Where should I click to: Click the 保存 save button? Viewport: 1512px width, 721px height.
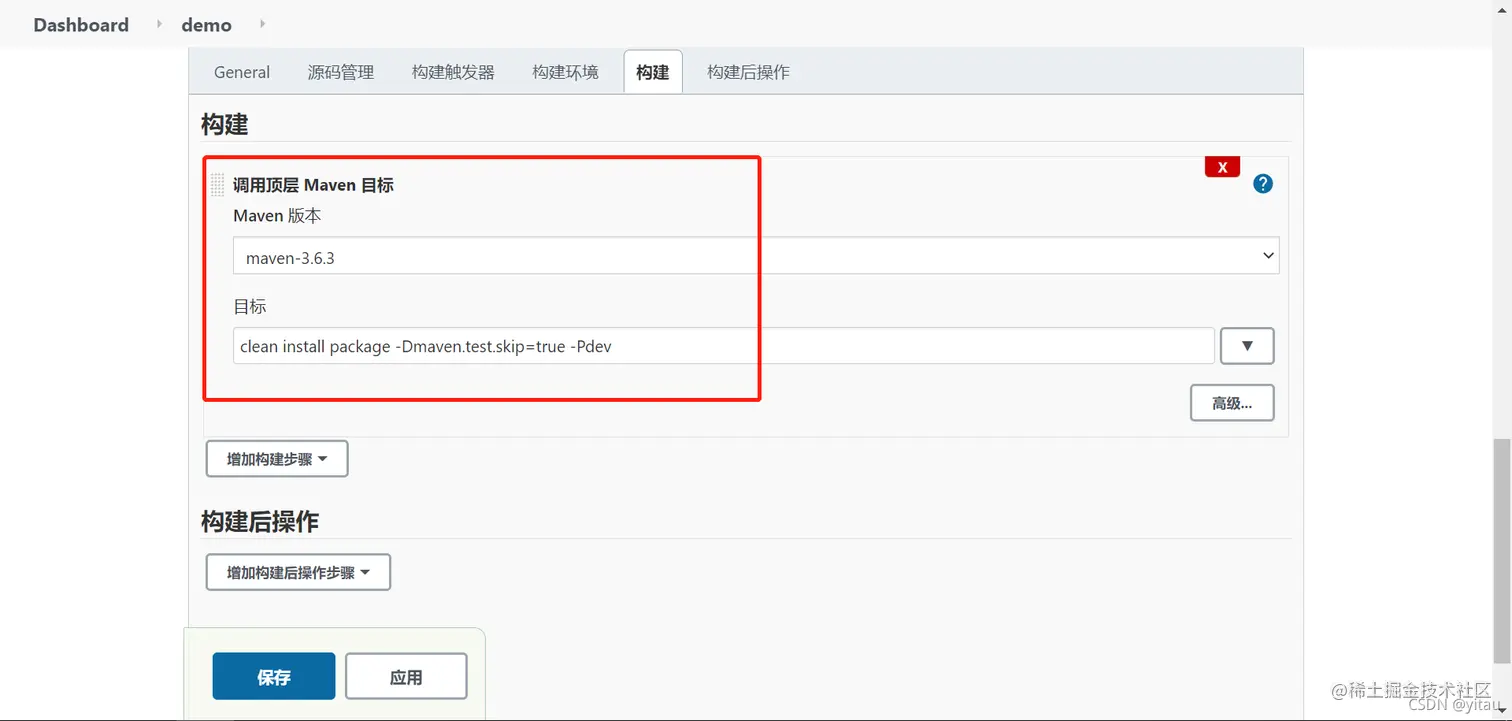pyautogui.click(x=274, y=677)
